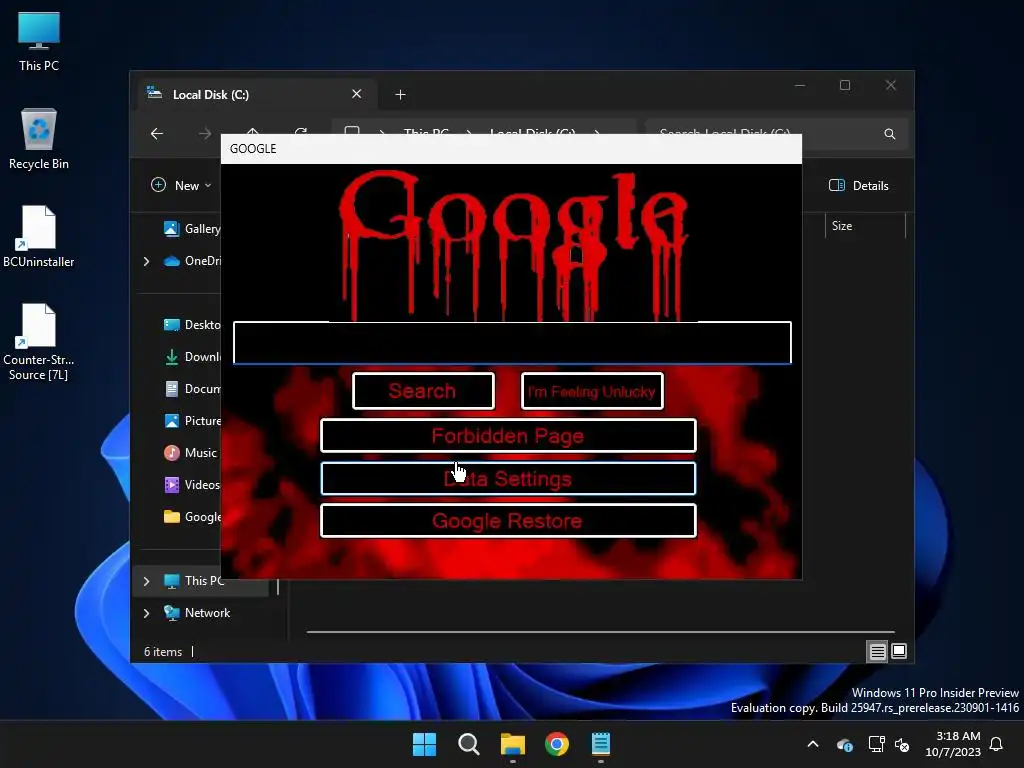
Task: Switch to the Local Disk (C:) tab
Action: [x=255, y=95]
